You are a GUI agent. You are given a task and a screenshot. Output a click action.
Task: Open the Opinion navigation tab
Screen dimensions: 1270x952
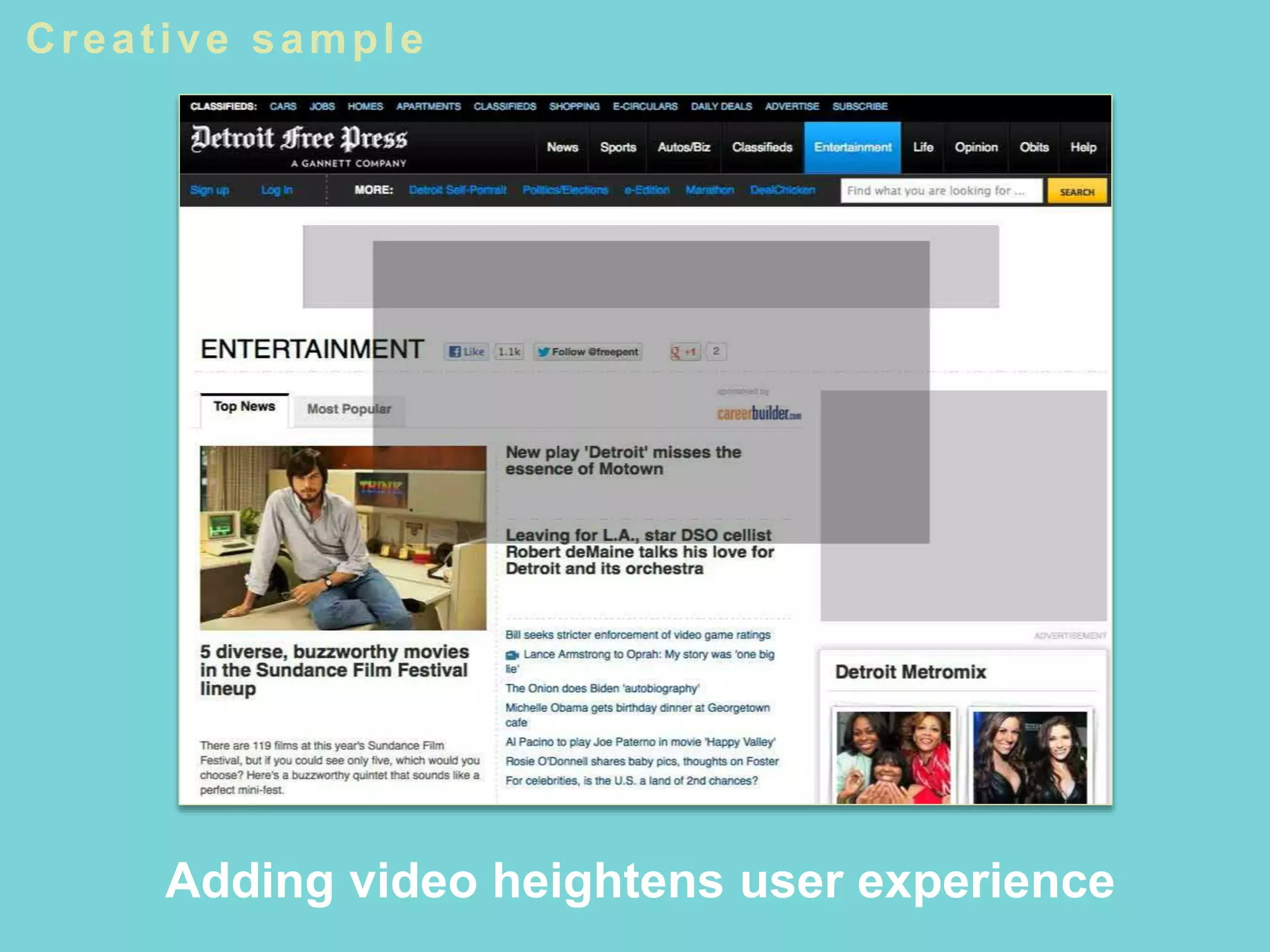click(976, 148)
